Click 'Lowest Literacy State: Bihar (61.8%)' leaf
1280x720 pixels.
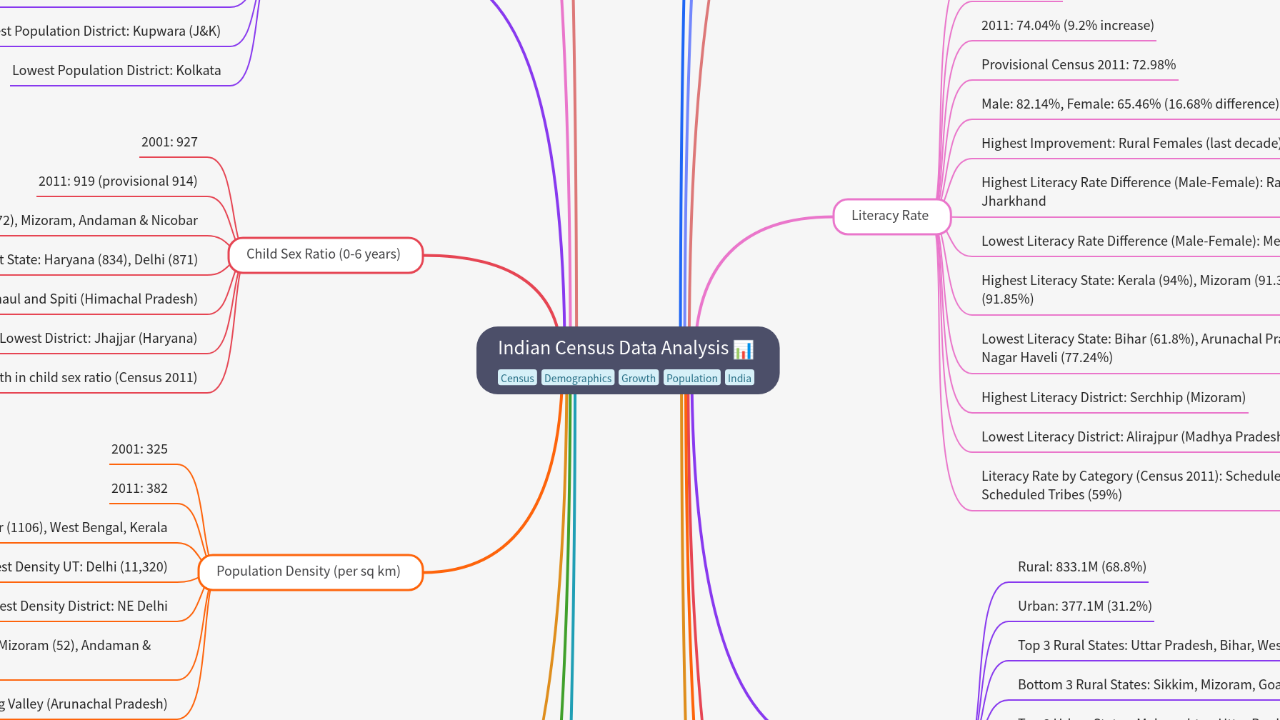1130,348
